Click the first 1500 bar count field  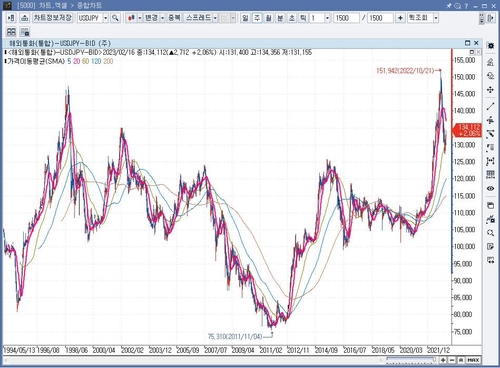pos(347,18)
